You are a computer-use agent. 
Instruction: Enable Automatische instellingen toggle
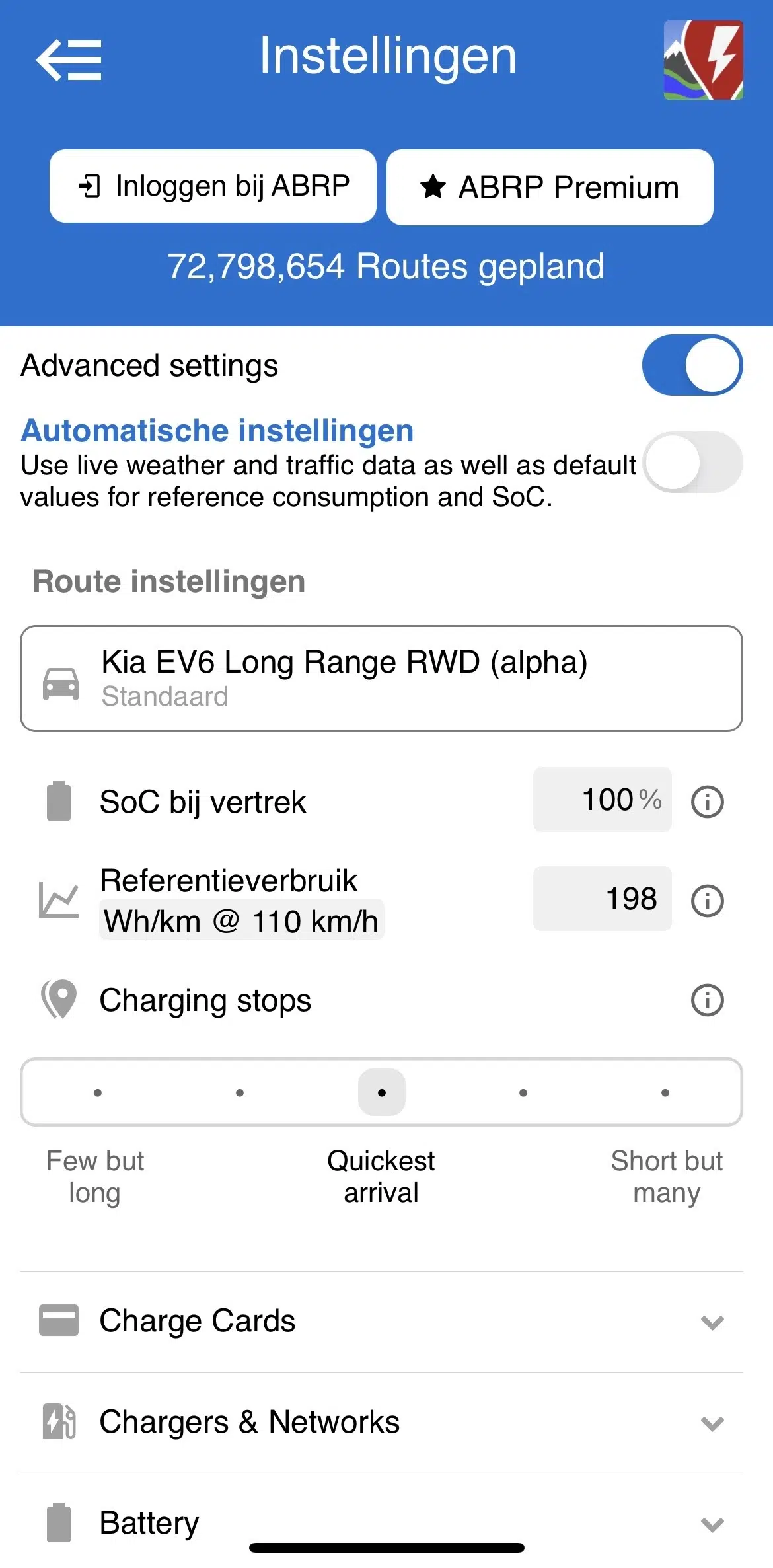tap(692, 463)
